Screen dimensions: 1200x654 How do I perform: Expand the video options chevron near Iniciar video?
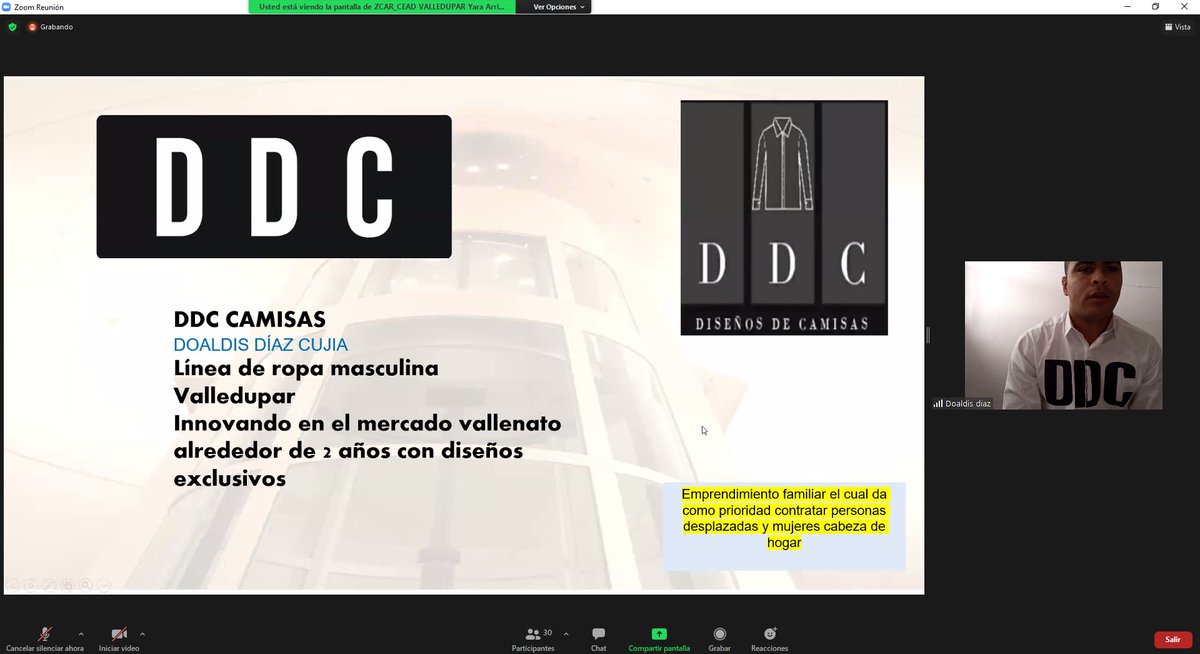tap(142, 634)
